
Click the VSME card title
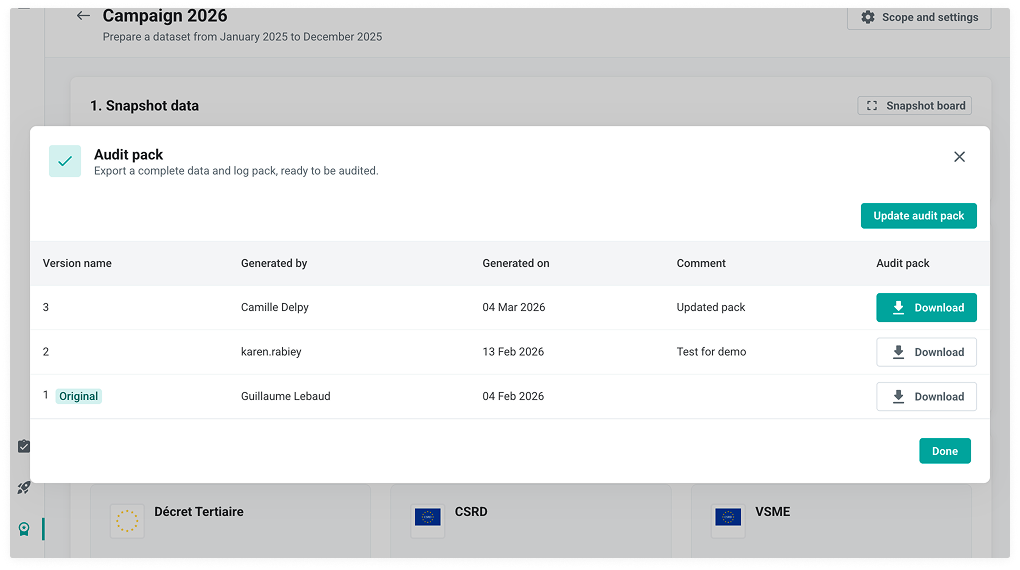773,512
